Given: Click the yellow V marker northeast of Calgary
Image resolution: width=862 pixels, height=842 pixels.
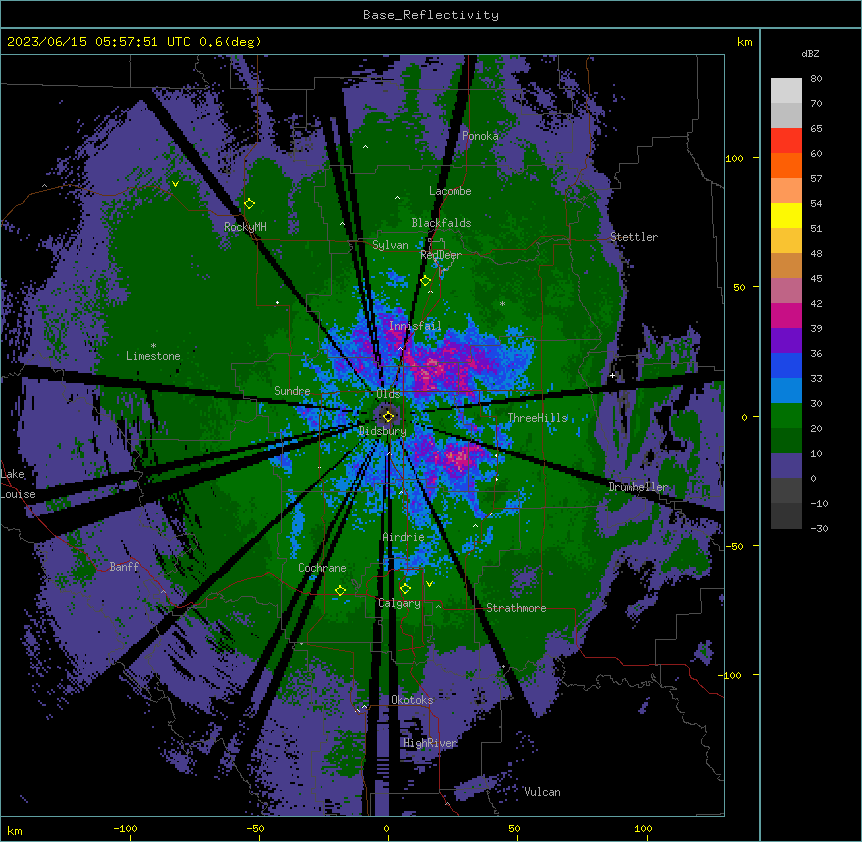Looking at the screenshot, I should click(429, 584).
